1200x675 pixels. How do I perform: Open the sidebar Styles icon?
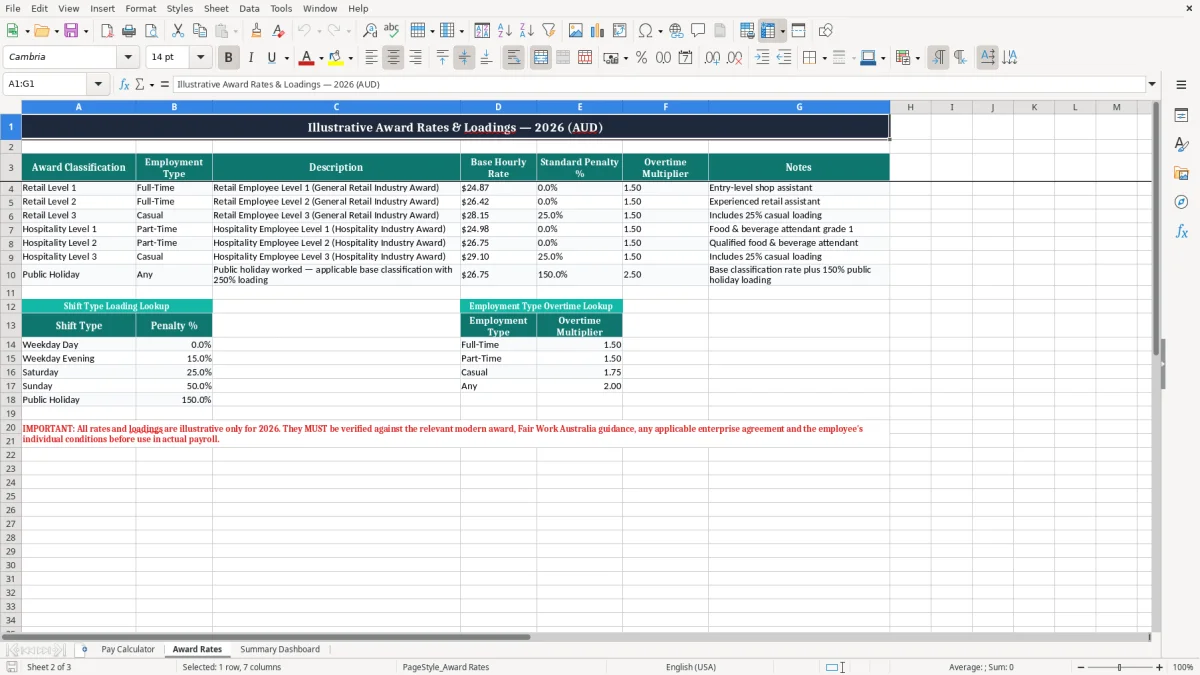[1181, 145]
